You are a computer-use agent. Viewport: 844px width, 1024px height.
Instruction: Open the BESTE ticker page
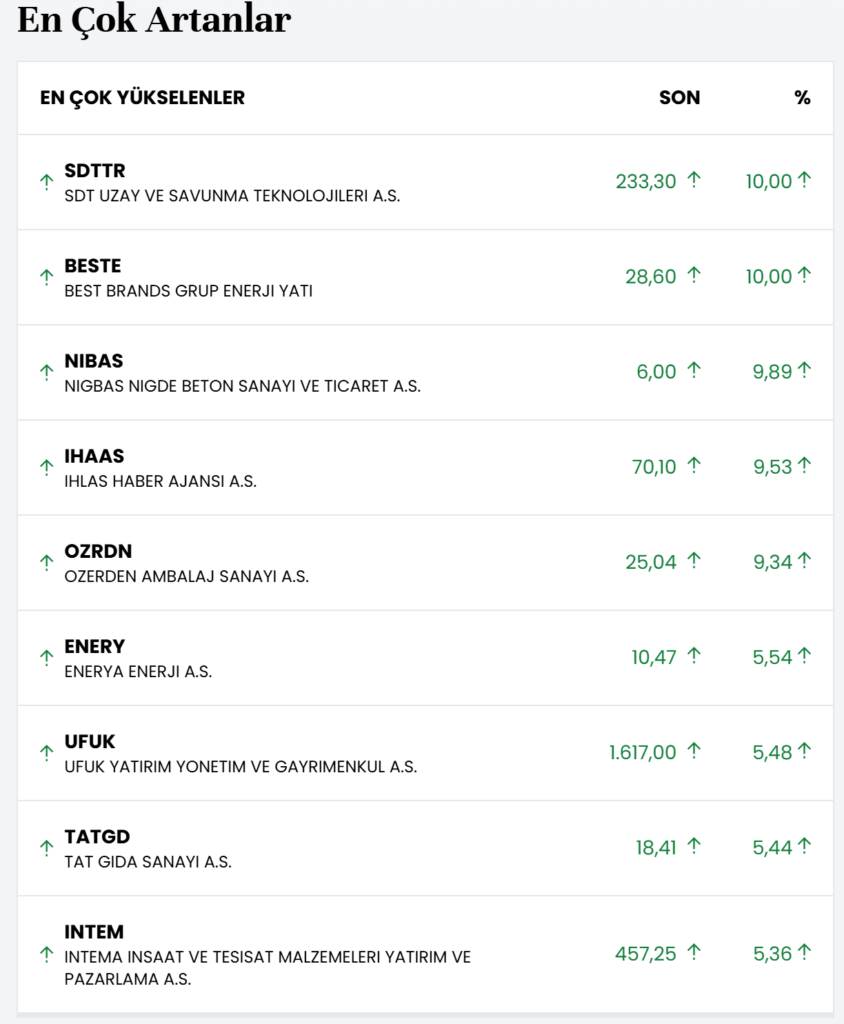[93, 266]
